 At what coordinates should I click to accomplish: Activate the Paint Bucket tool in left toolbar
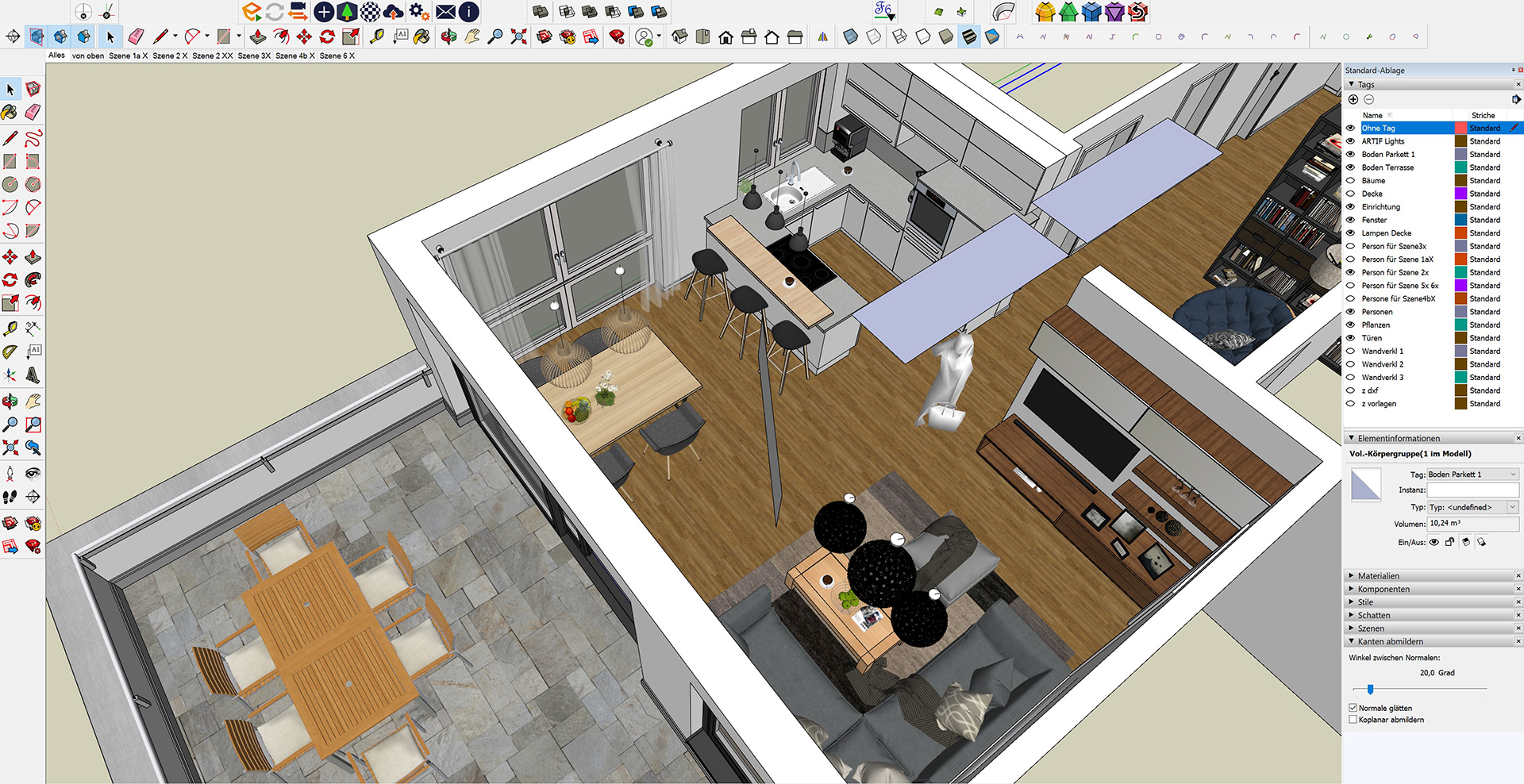(10, 112)
